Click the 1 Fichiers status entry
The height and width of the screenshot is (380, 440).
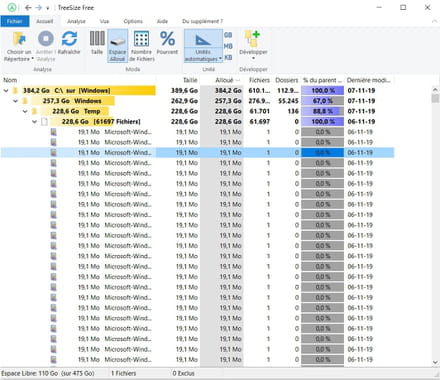[123, 373]
